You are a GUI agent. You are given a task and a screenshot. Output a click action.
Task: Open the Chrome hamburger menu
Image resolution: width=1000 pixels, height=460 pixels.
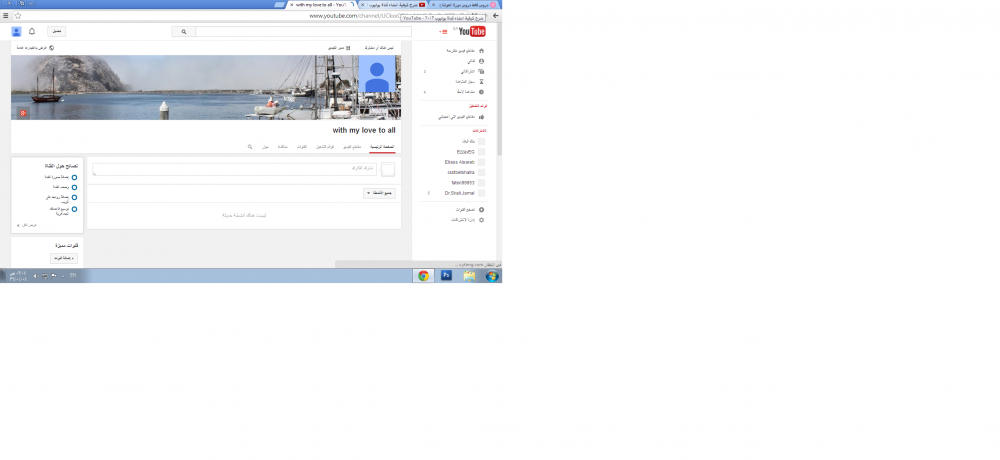6,16
